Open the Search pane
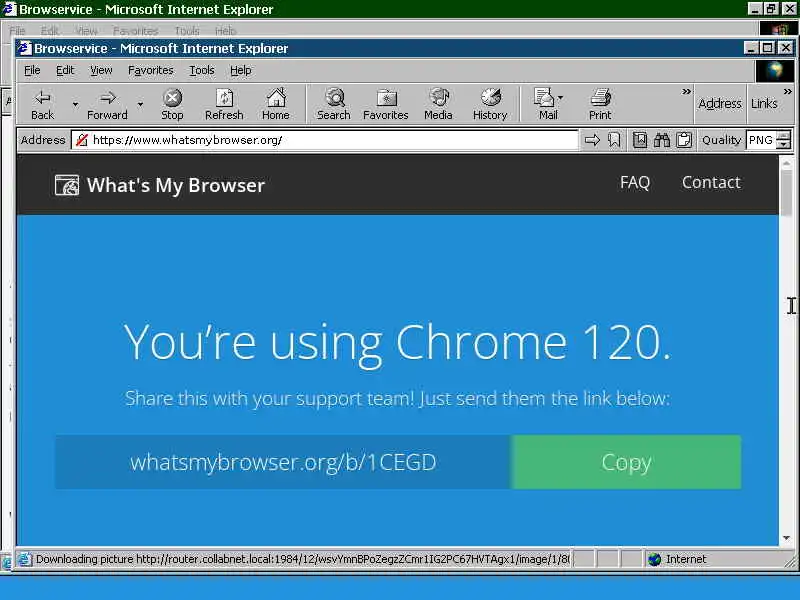 coord(334,105)
